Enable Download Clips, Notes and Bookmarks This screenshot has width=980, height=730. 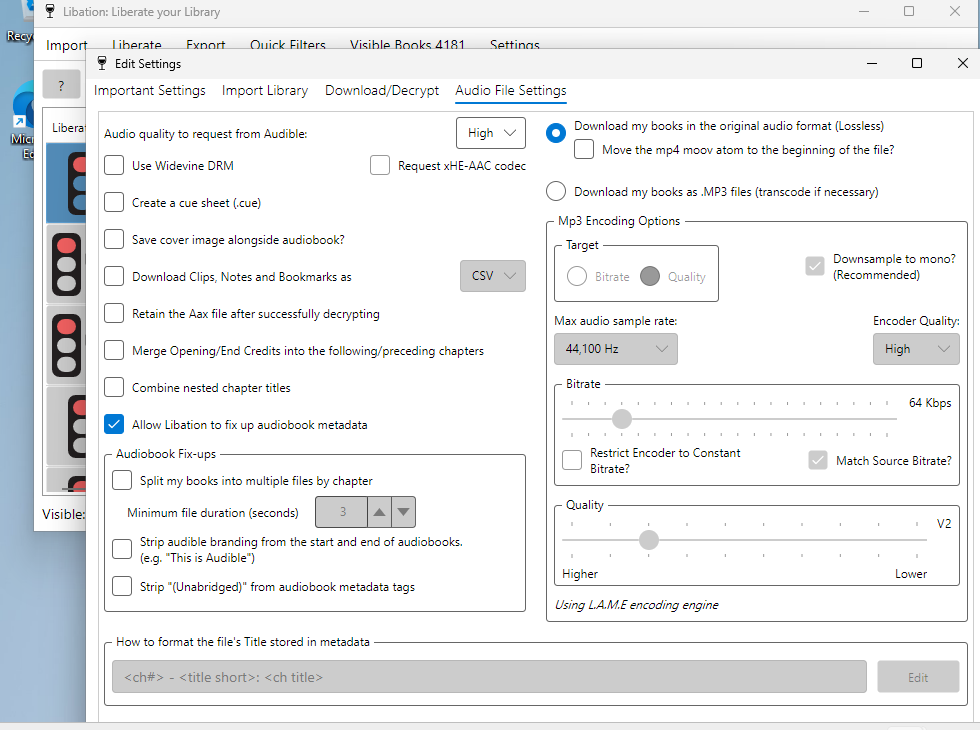[114, 276]
